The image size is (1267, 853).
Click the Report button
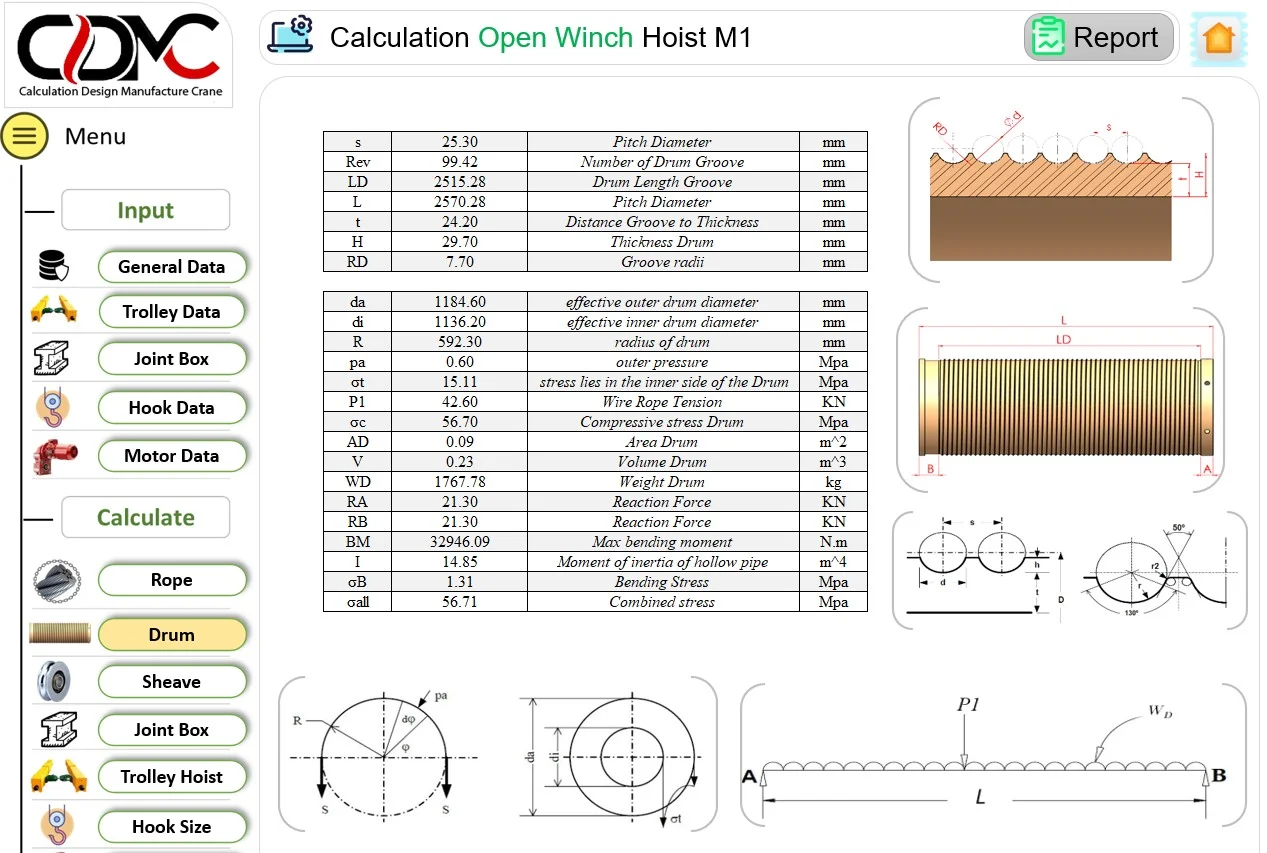(x=1099, y=38)
